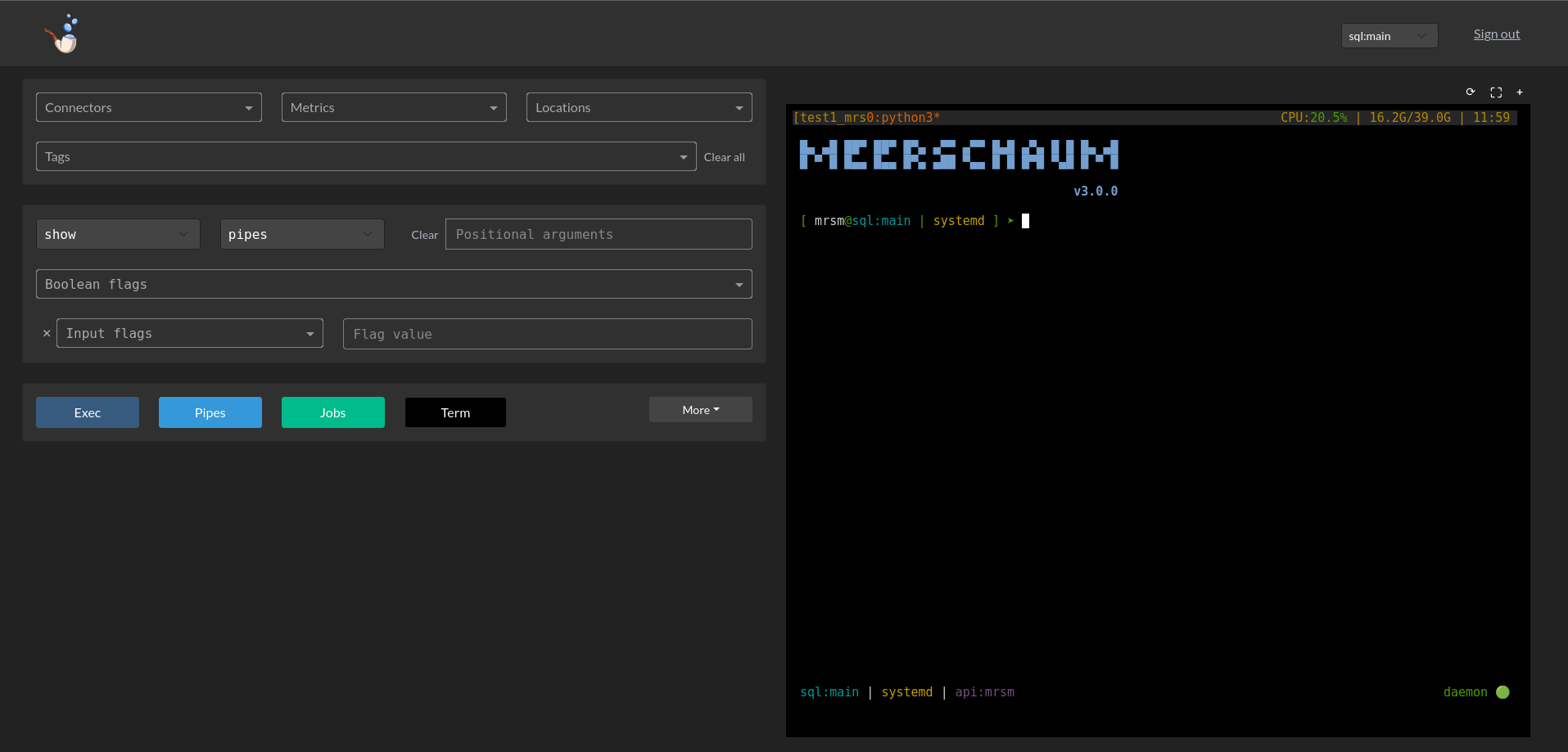Click the CPU:20.5% status text
This screenshot has width=1568, height=752.
(x=1314, y=118)
